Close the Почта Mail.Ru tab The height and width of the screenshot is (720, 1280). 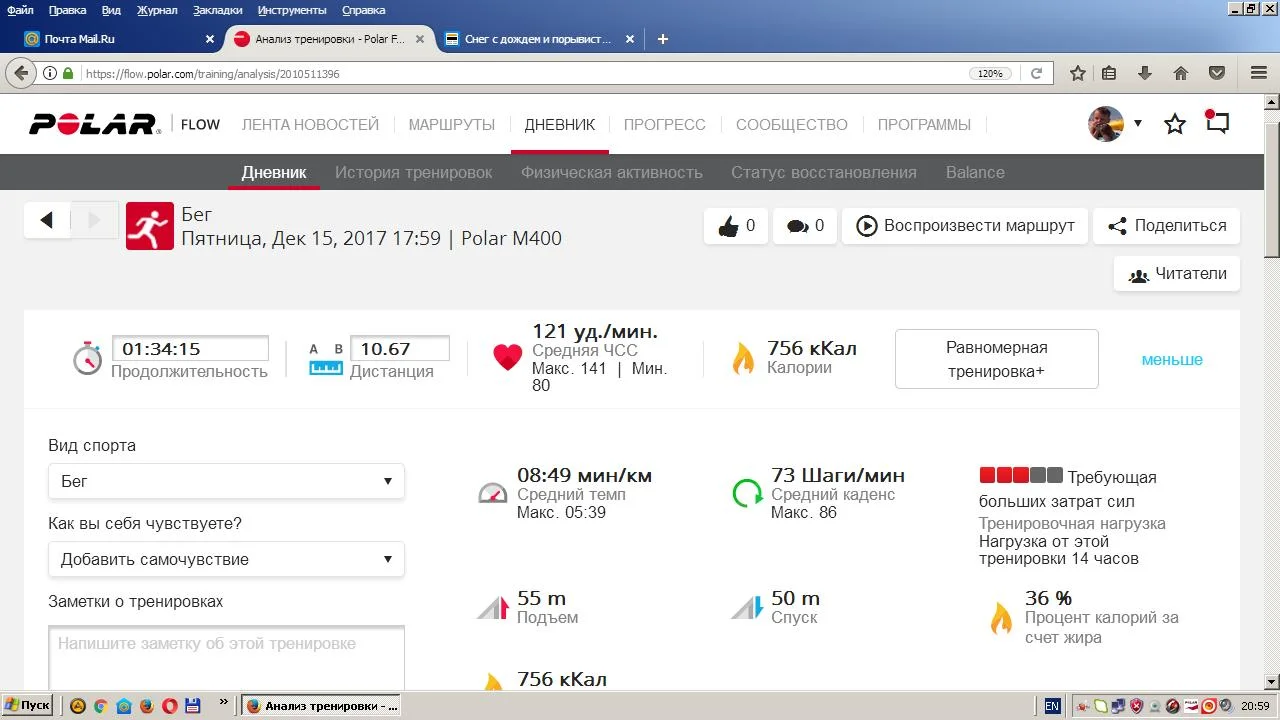(209, 39)
